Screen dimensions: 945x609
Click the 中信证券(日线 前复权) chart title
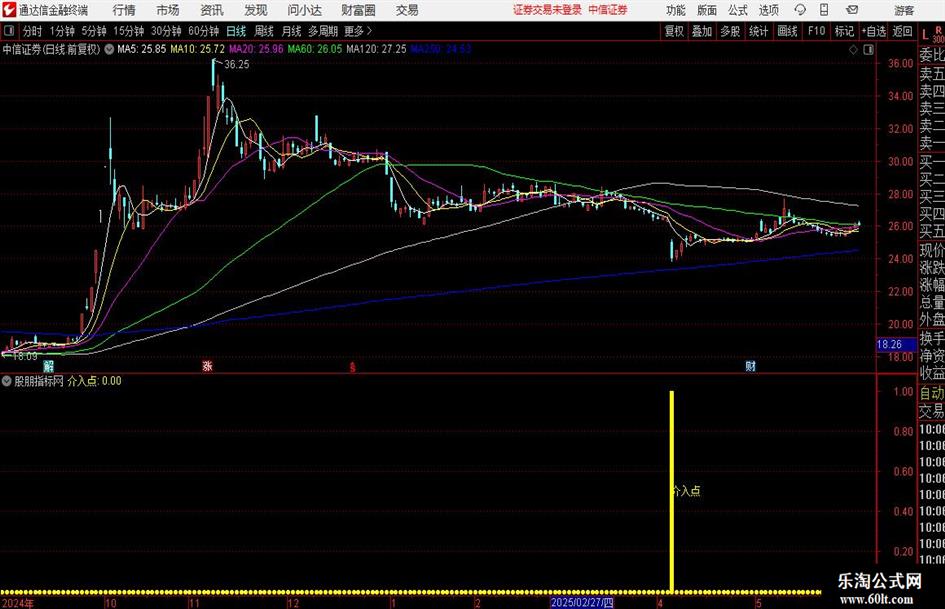[x=51, y=49]
